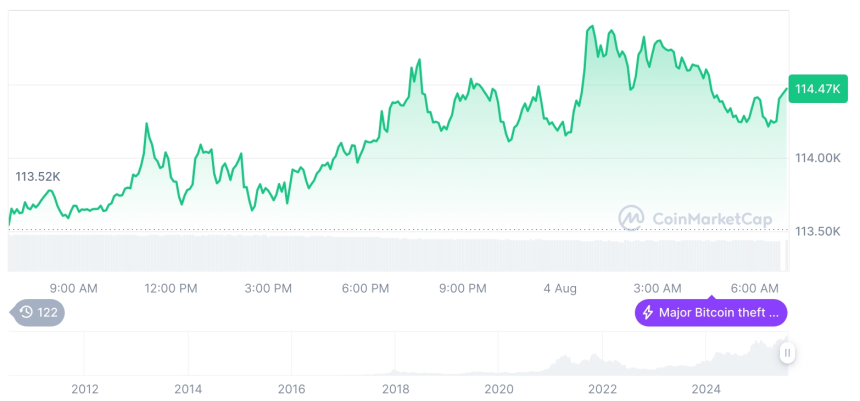
Task: Click the 113.52K starting price label
Action: [38, 177]
